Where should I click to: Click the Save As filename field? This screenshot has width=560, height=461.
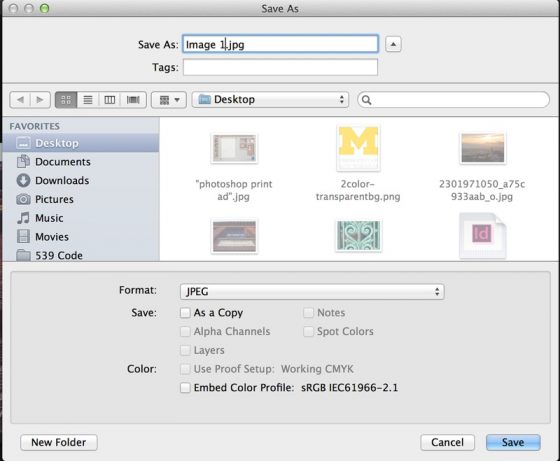(x=280, y=44)
